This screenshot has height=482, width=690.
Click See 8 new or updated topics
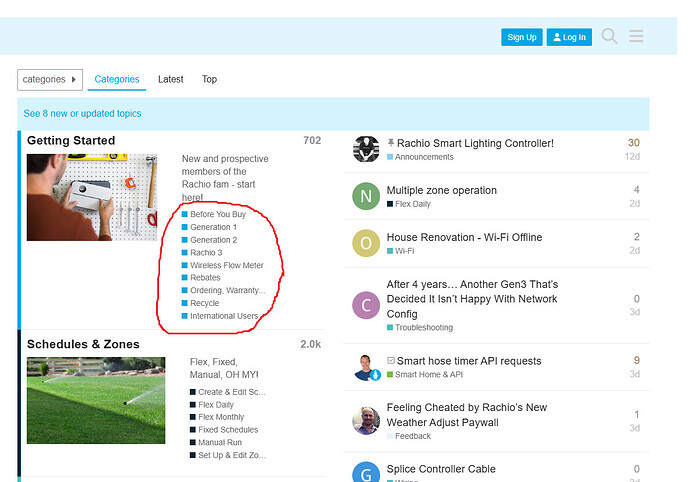82,114
